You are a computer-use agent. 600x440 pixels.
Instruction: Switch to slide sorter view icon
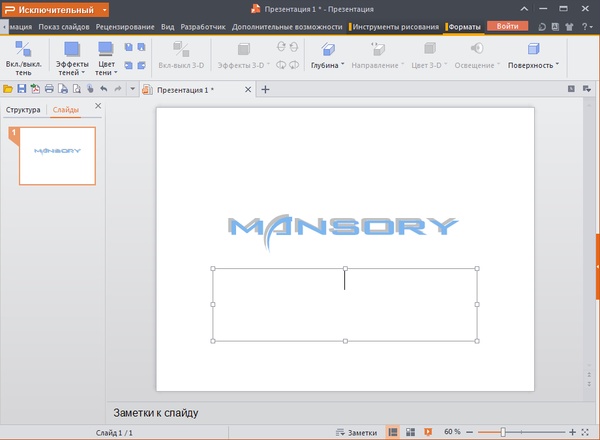pos(410,432)
